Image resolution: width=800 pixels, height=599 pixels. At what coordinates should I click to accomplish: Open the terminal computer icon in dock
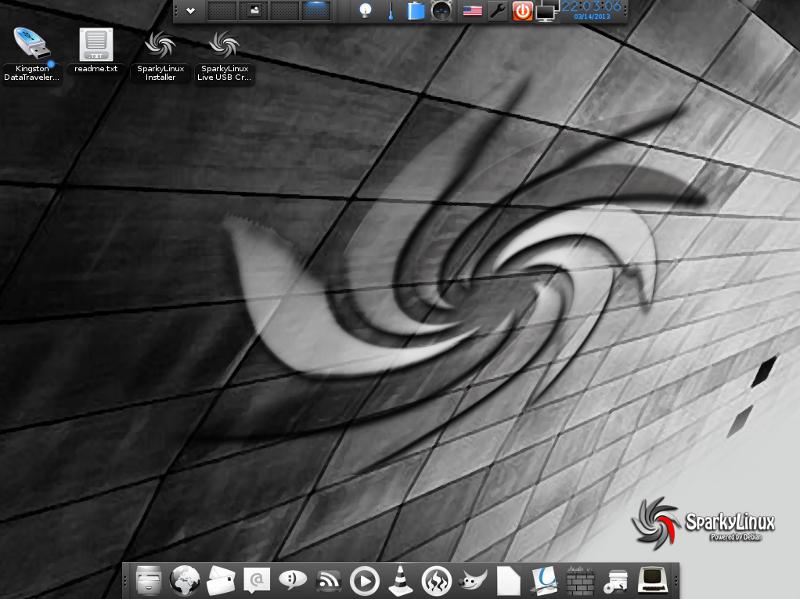(652, 580)
